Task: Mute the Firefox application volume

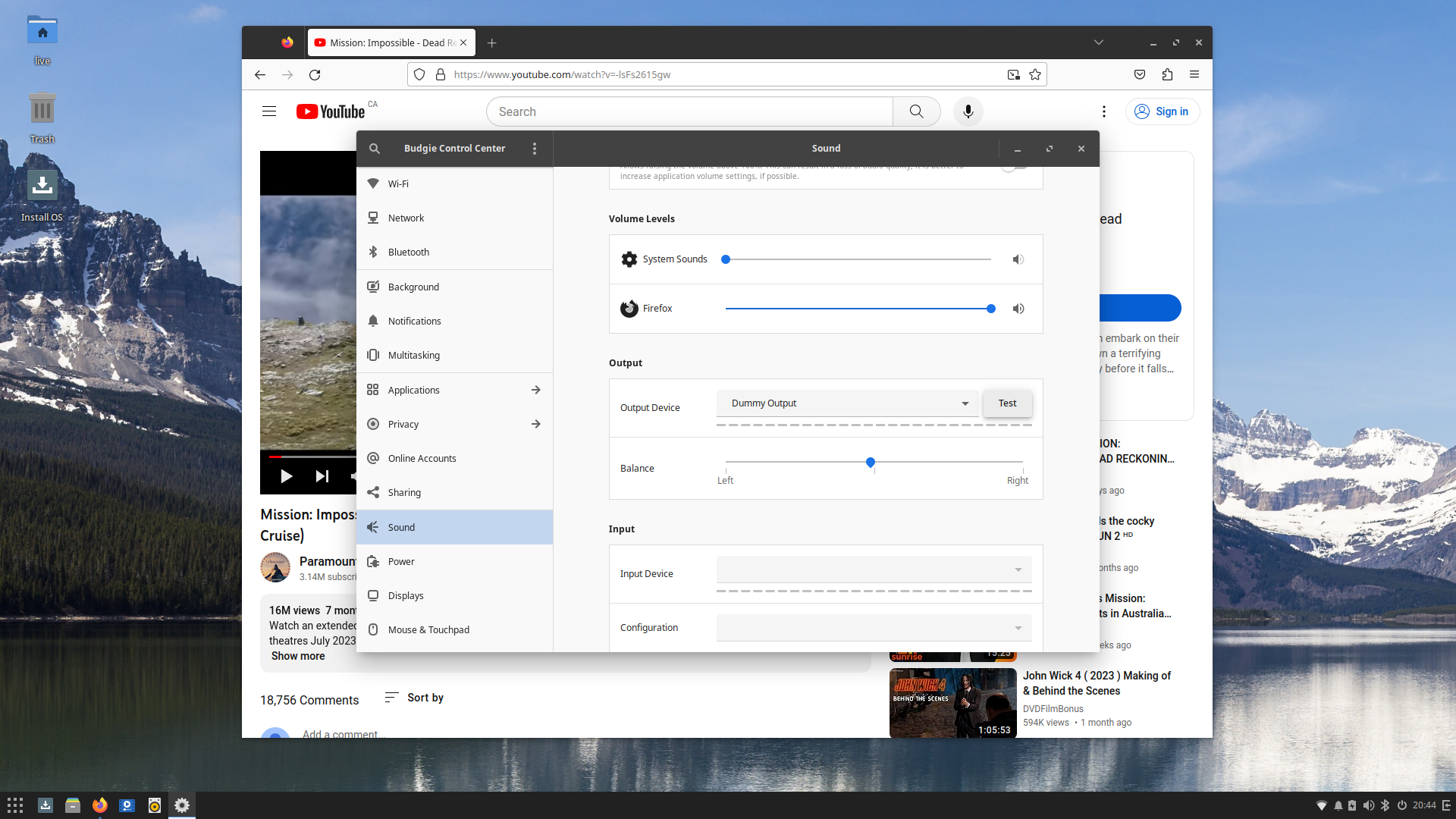Action: click(x=1018, y=309)
